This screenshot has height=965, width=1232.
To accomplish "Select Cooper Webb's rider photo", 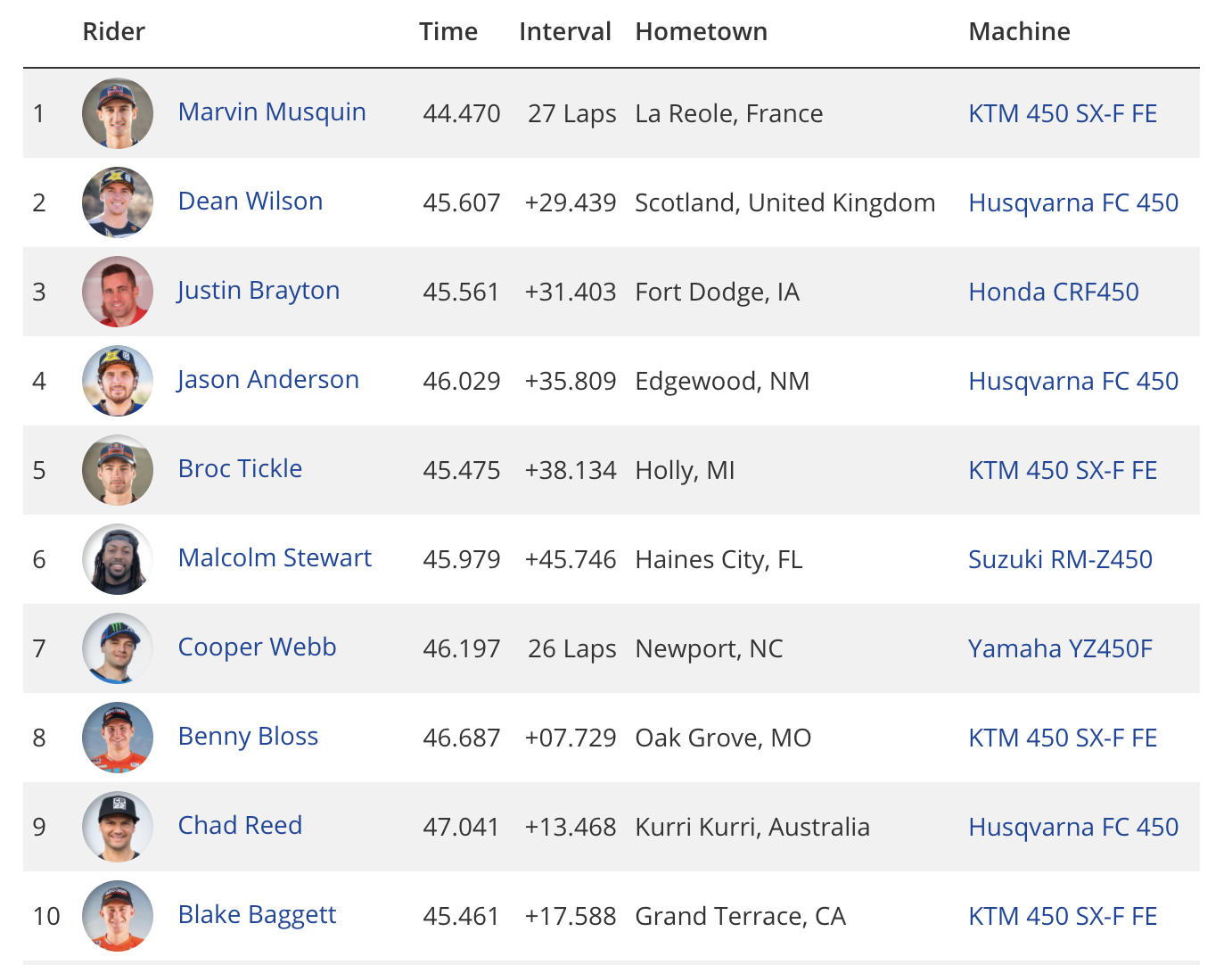I will 118,648.
